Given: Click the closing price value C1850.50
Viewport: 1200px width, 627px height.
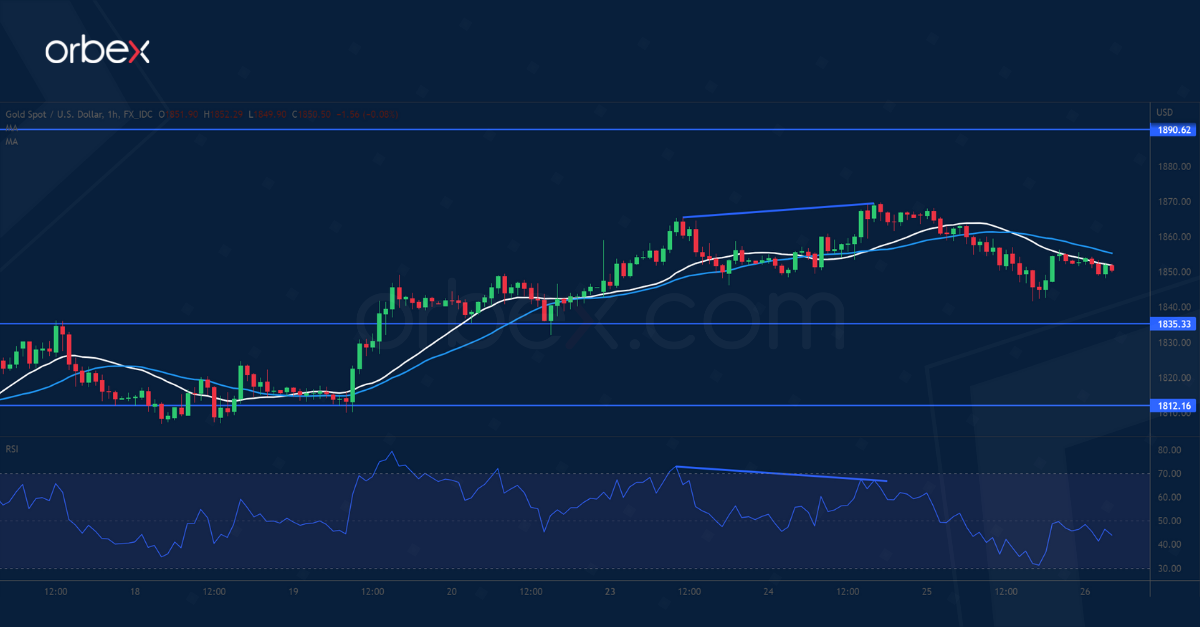Looking at the screenshot, I should tap(308, 116).
